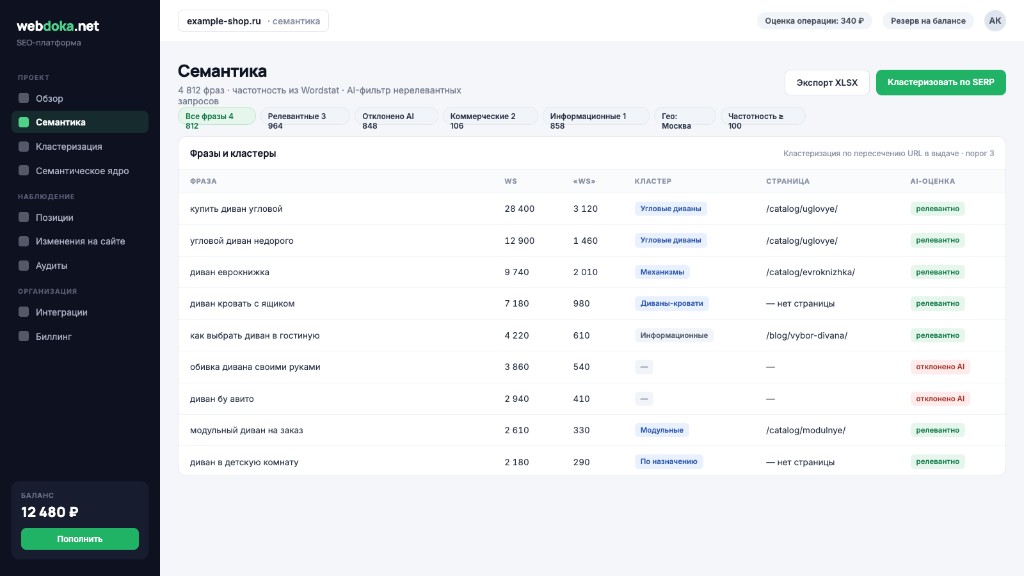Click phrase купить диван угловой
The width and height of the screenshot is (1024, 576).
(x=236, y=209)
